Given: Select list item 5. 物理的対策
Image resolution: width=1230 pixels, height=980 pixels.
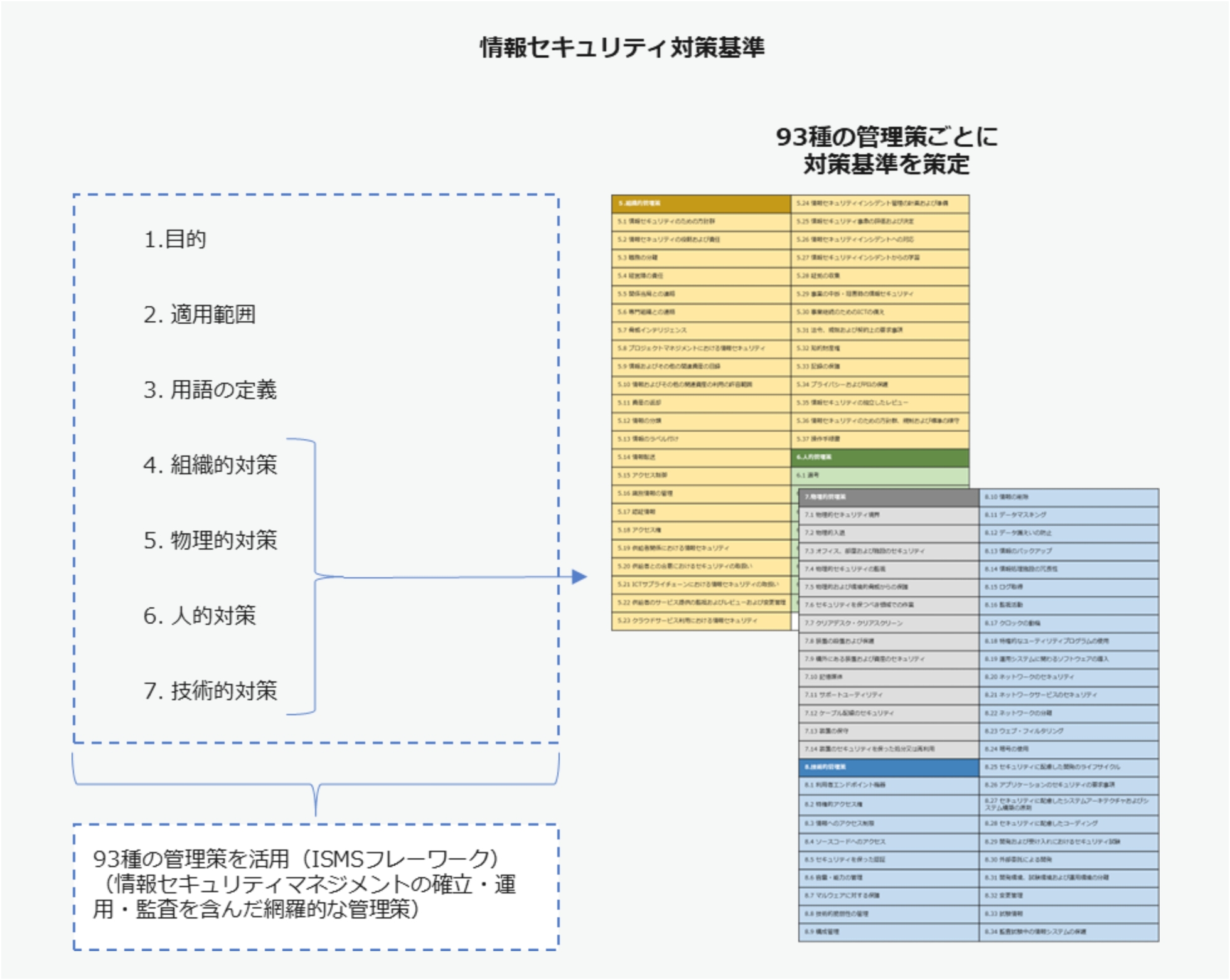Looking at the screenshot, I should click(x=210, y=540).
